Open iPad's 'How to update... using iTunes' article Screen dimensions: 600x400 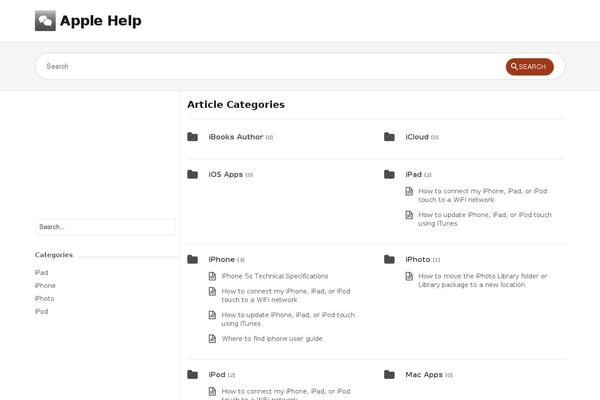pyautogui.click(x=485, y=219)
